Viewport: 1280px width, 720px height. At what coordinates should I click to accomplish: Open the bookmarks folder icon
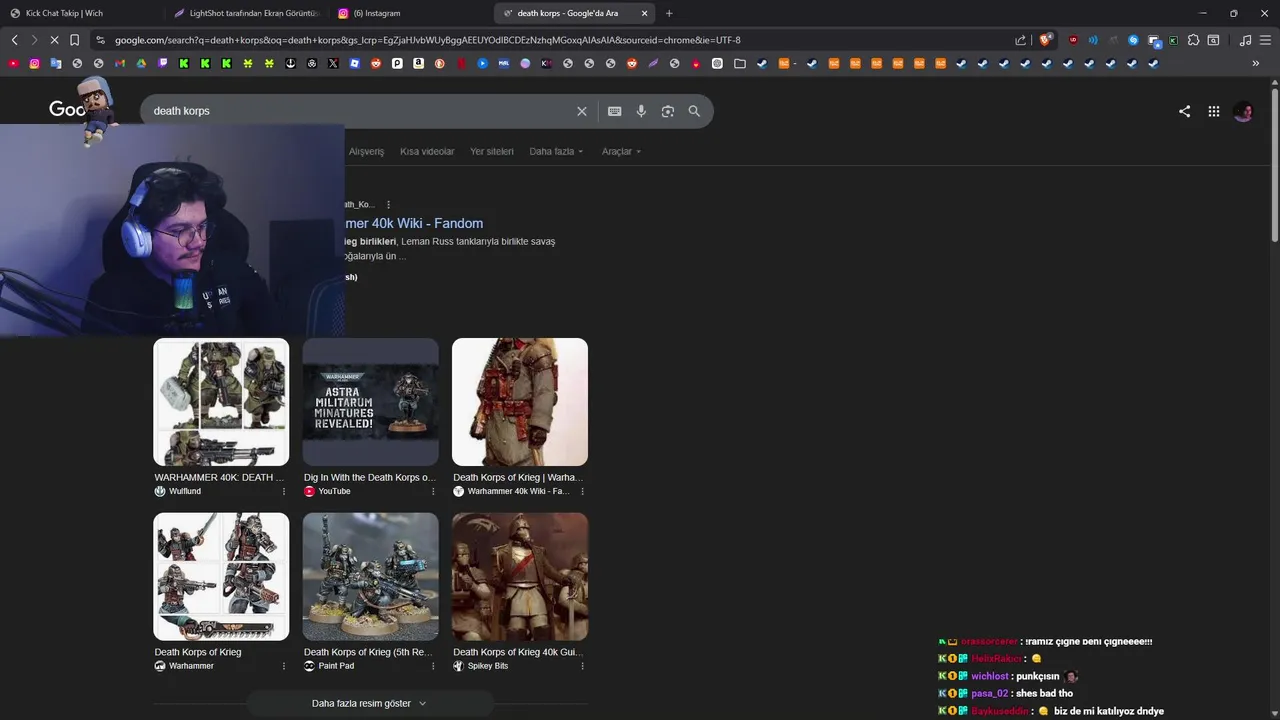coord(740,63)
